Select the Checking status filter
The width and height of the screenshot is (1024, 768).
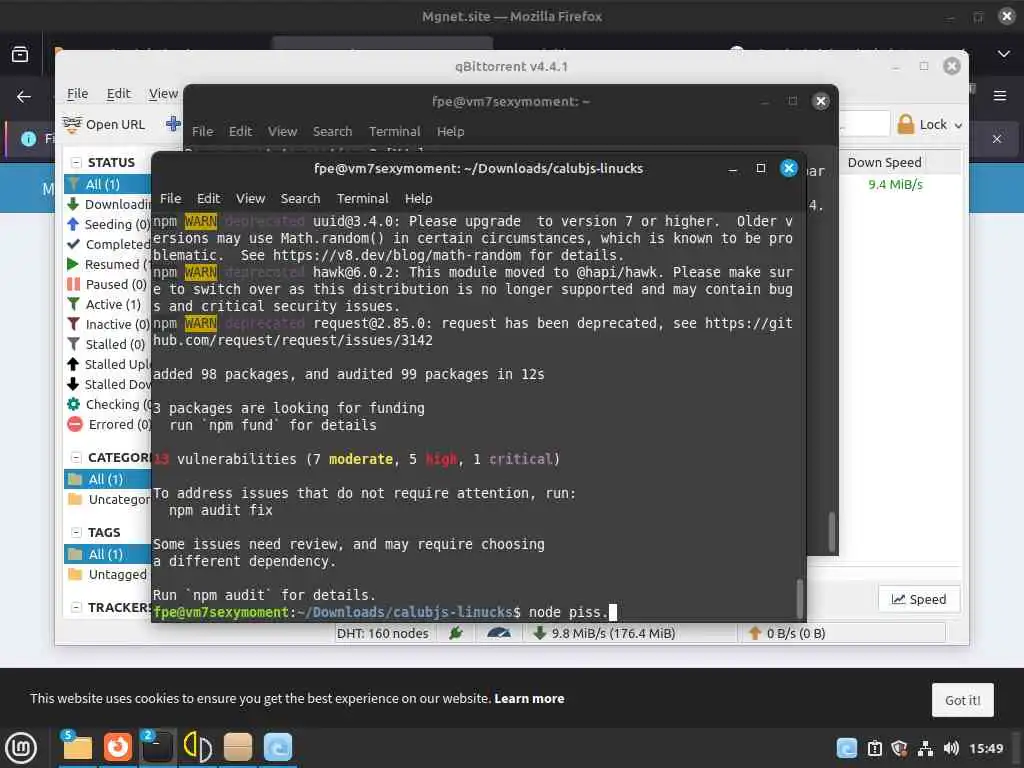(108, 404)
